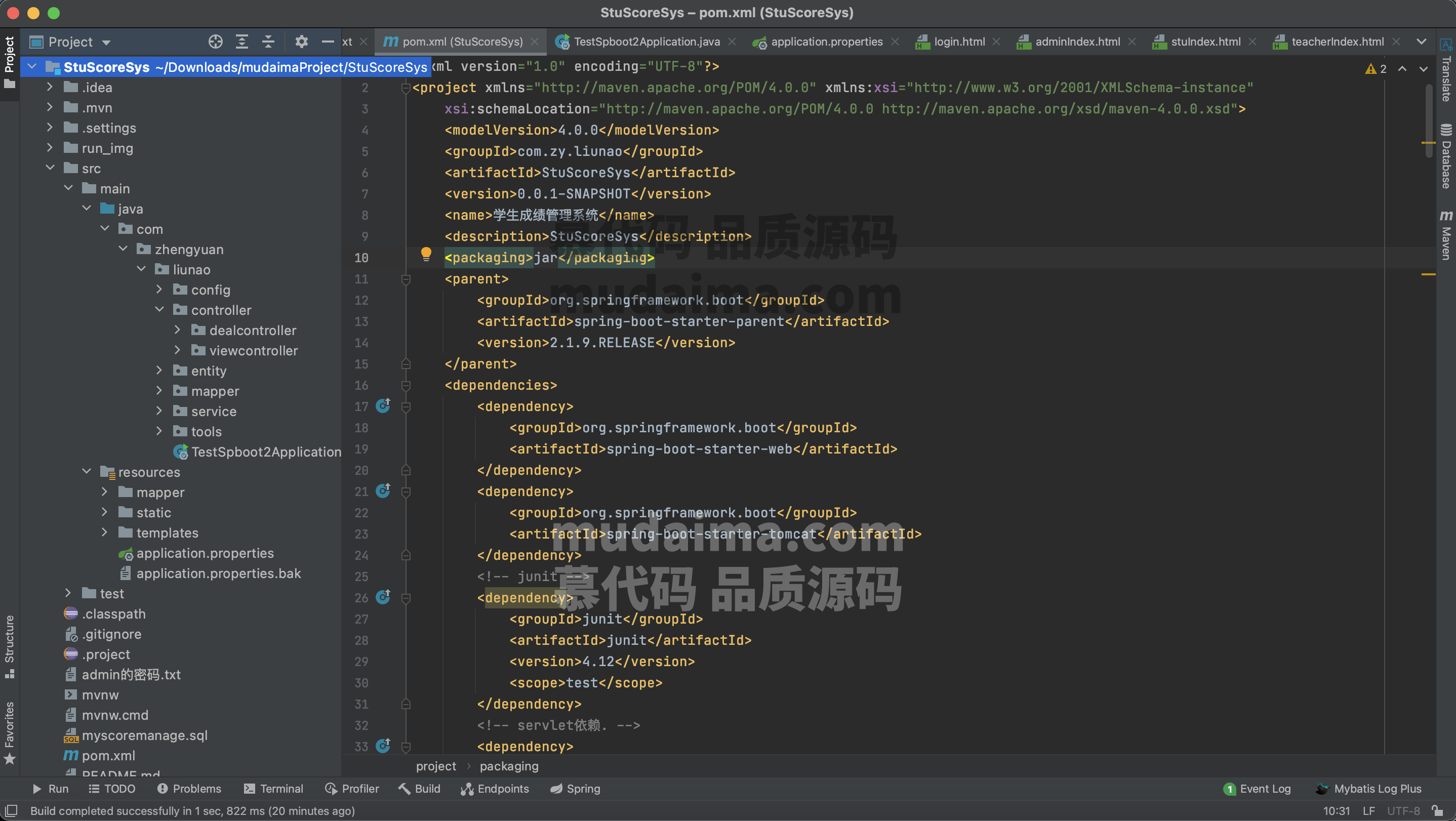The width and height of the screenshot is (1456, 821).
Task: Open the Database tool window
Action: [x=1446, y=156]
